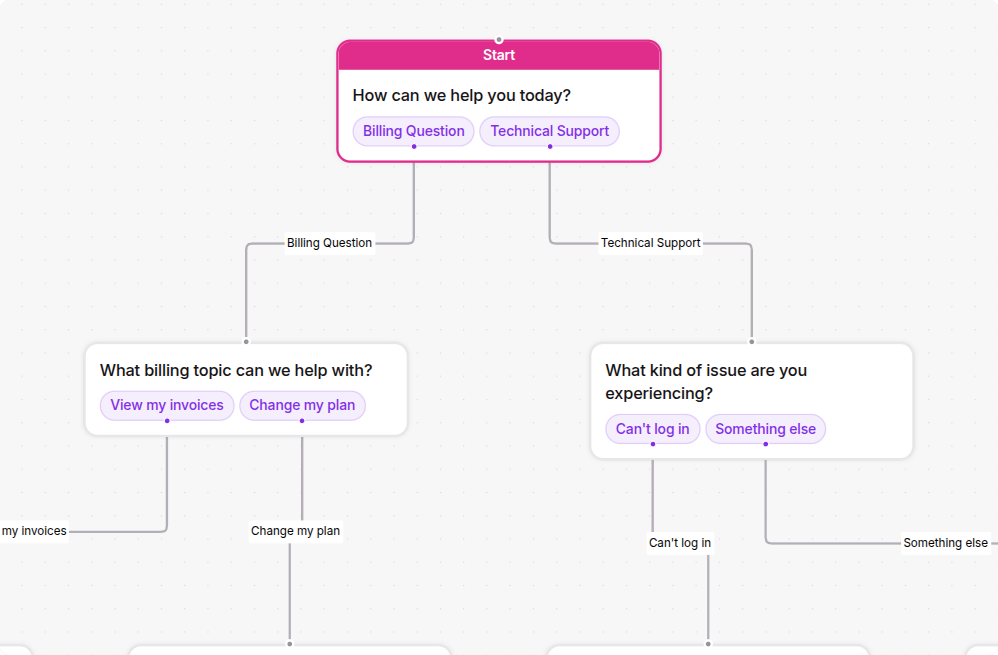Click the "Can't log in" option chip
The image size is (998, 655).
652,428
